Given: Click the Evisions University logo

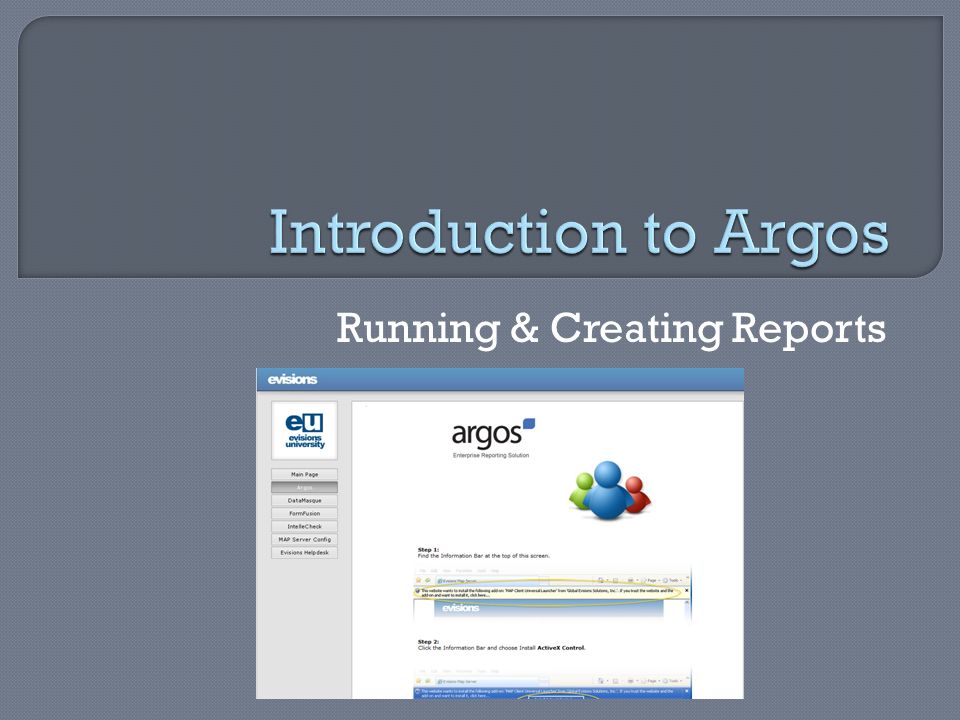Looking at the screenshot, I should pos(304,430).
